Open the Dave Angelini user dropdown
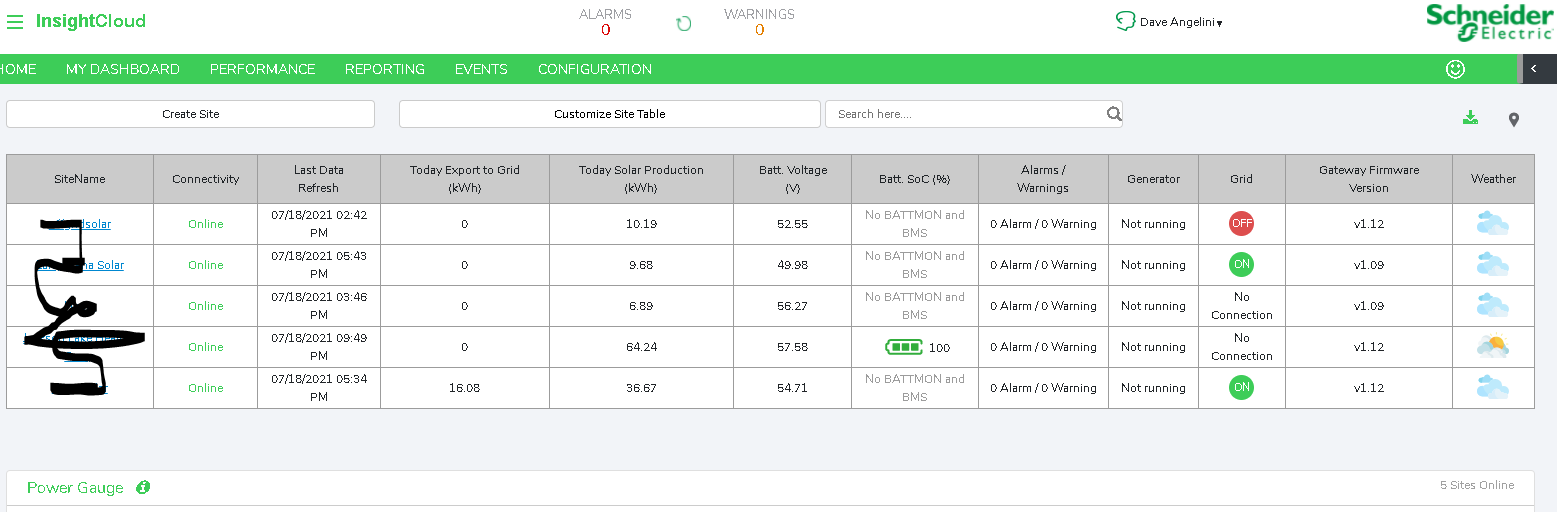This screenshot has height=512, width=1557. 1181,22
